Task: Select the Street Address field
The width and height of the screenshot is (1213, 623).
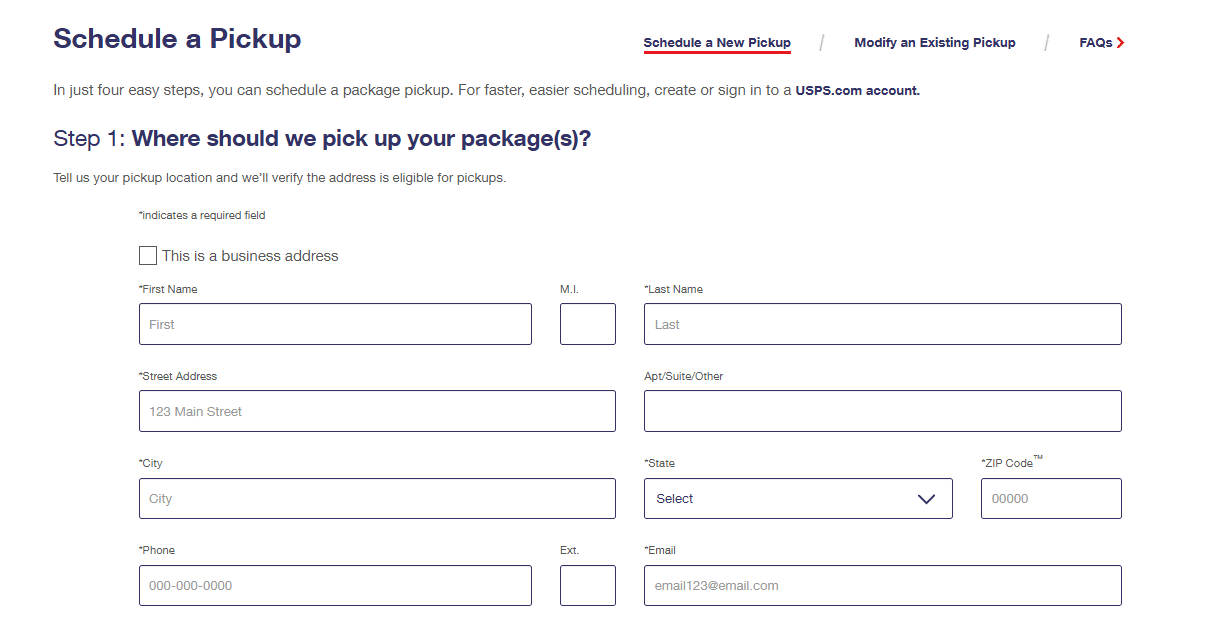Action: tap(377, 411)
